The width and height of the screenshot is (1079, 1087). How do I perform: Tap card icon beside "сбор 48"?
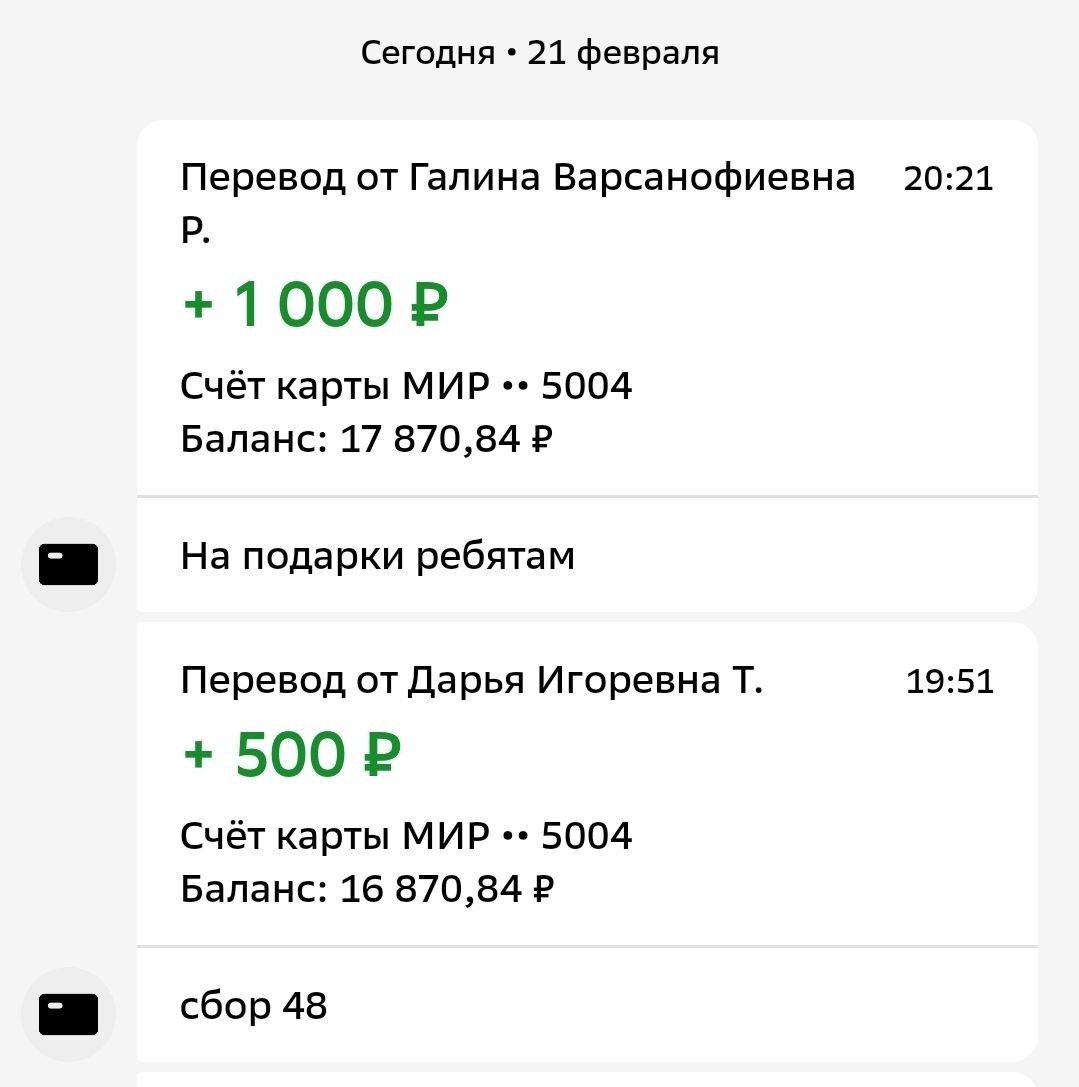click(68, 1014)
